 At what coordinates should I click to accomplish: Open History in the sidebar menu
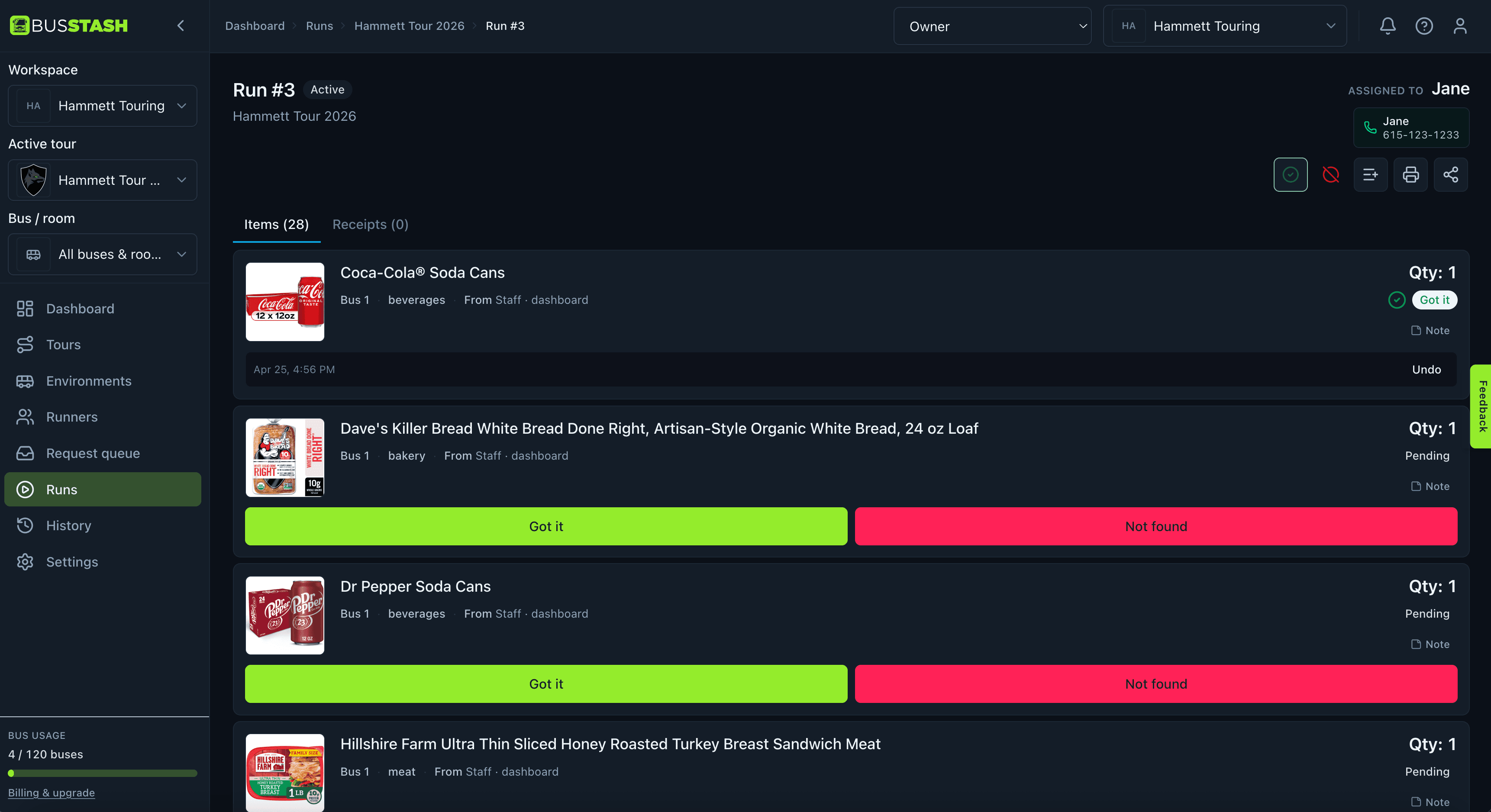point(103,525)
